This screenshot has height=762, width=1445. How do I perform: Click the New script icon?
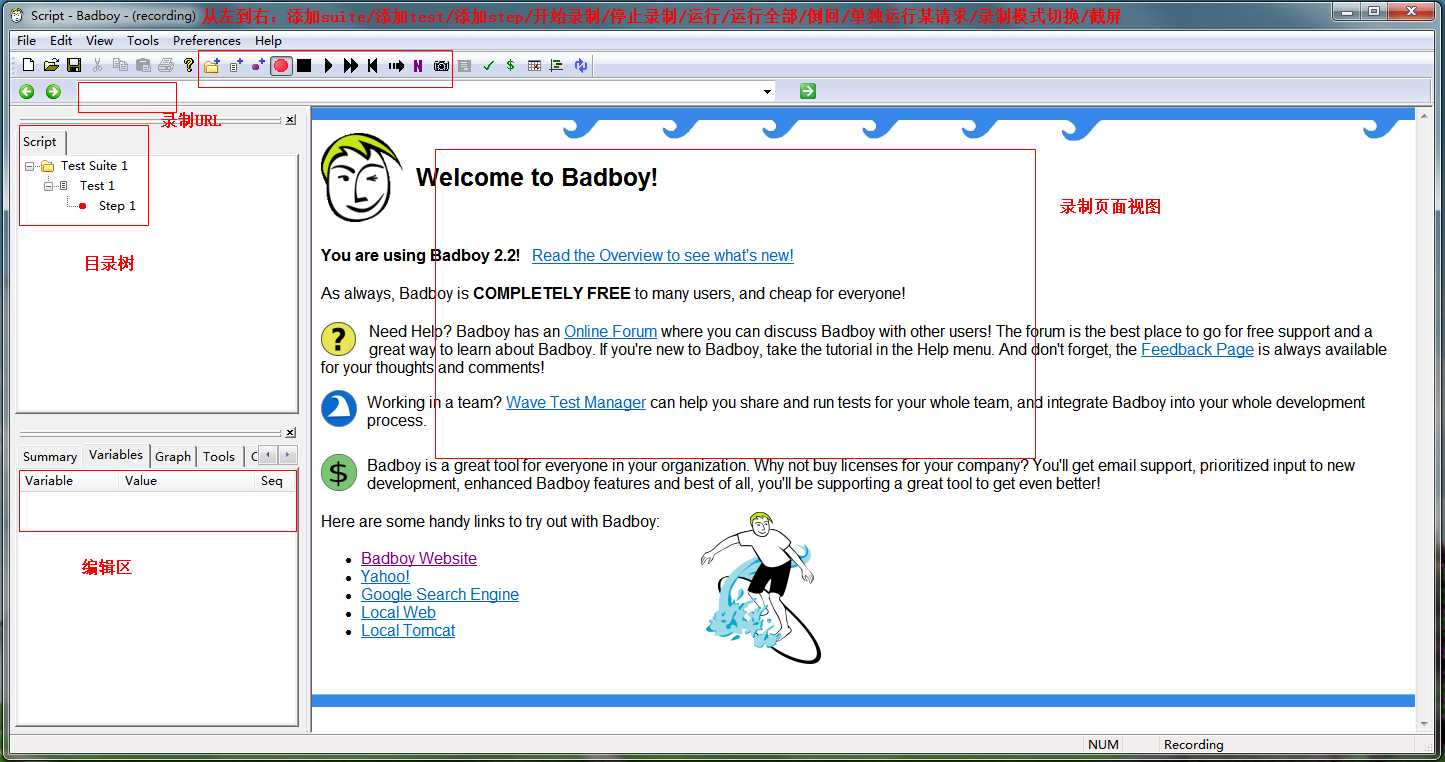(x=28, y=65)
